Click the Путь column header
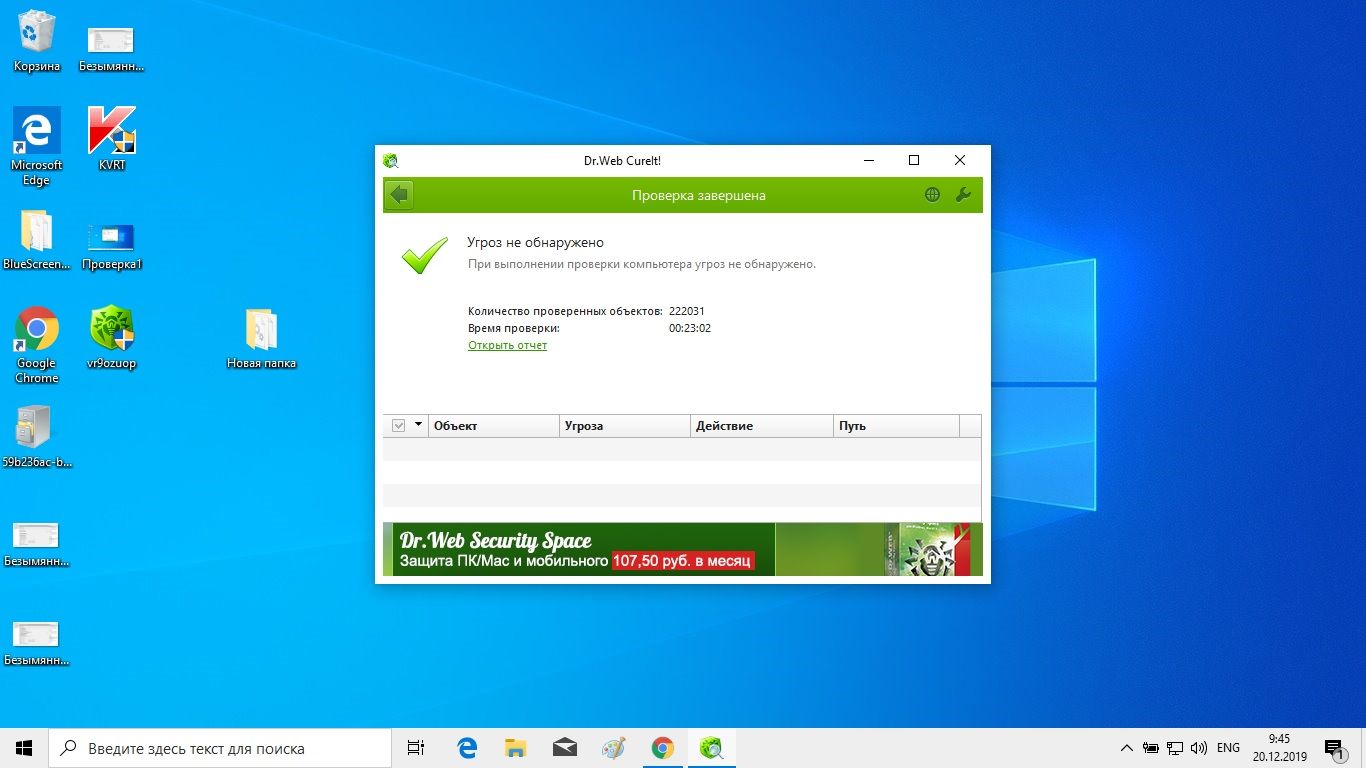 click(896, 426)
